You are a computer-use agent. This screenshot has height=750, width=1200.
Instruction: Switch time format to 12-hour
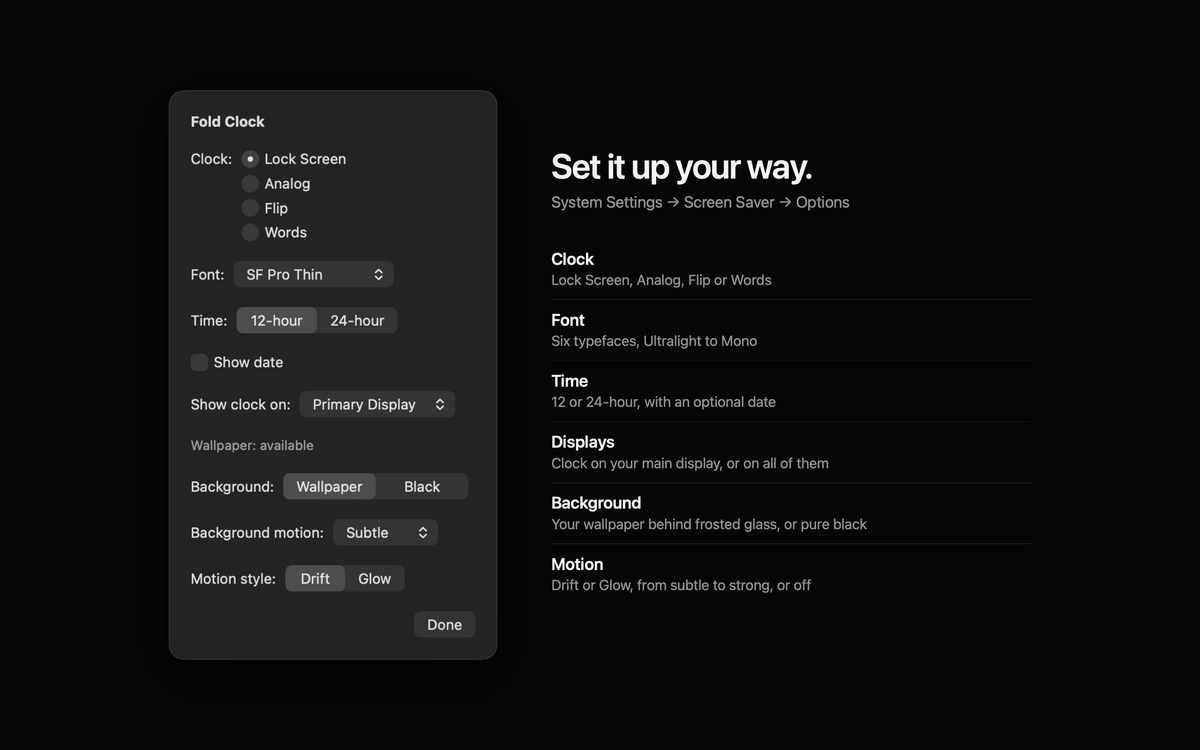coord(277,321)
